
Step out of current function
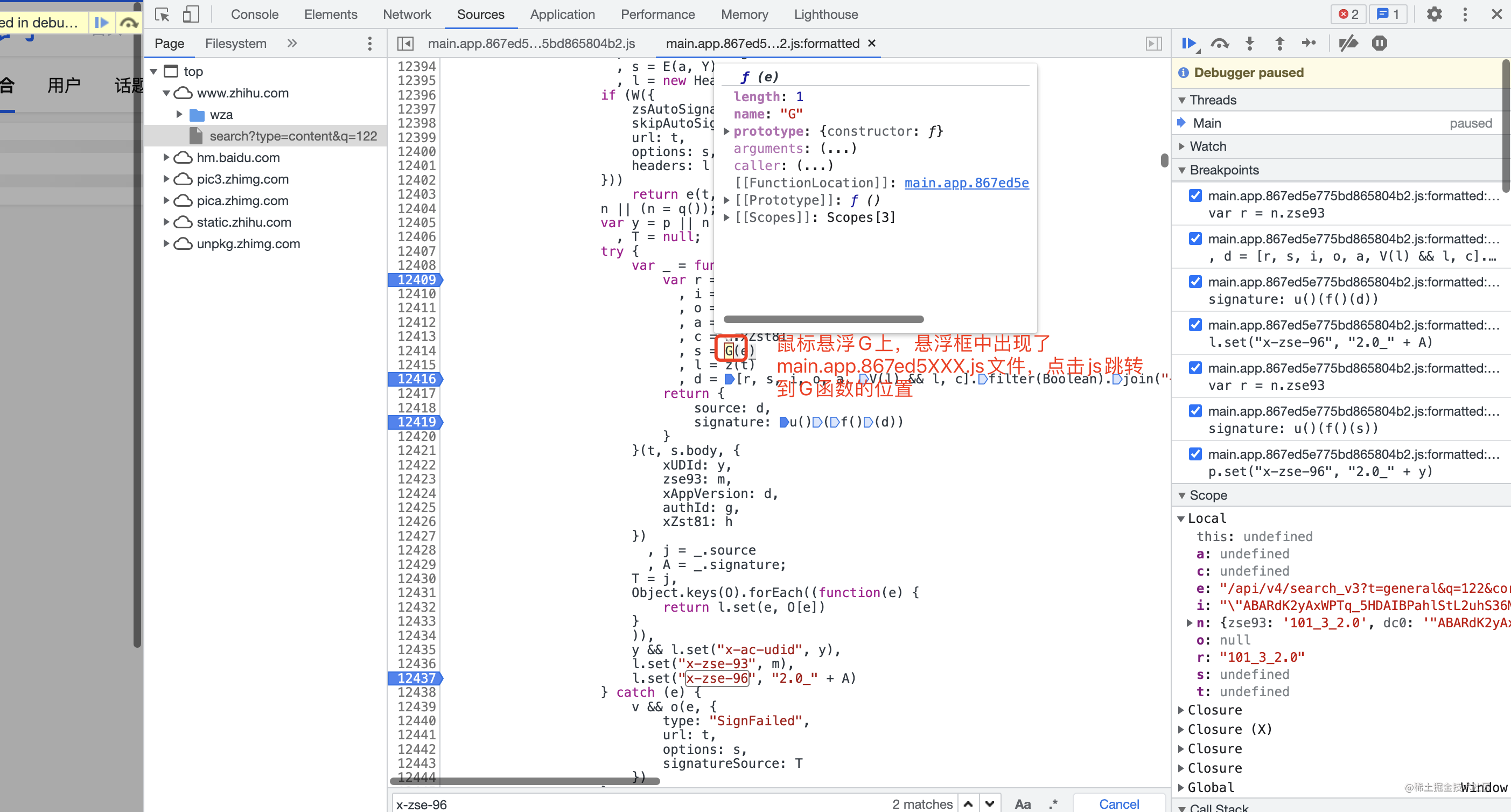click(1279, 44)
